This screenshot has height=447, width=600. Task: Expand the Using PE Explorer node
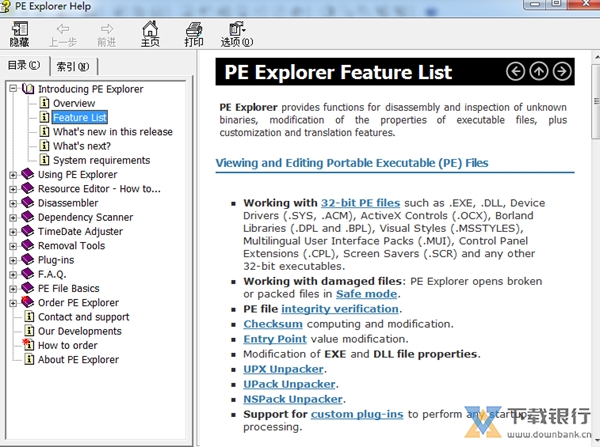[13, 175]
